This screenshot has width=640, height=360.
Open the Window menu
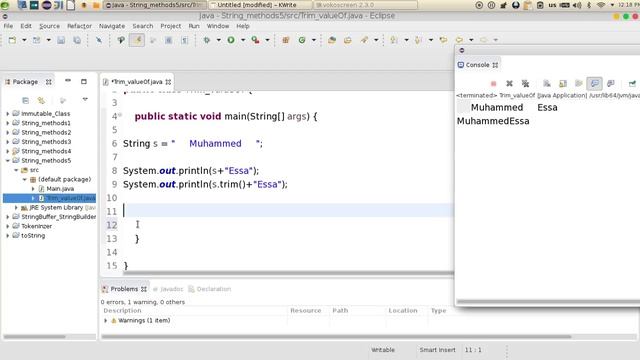218,26
